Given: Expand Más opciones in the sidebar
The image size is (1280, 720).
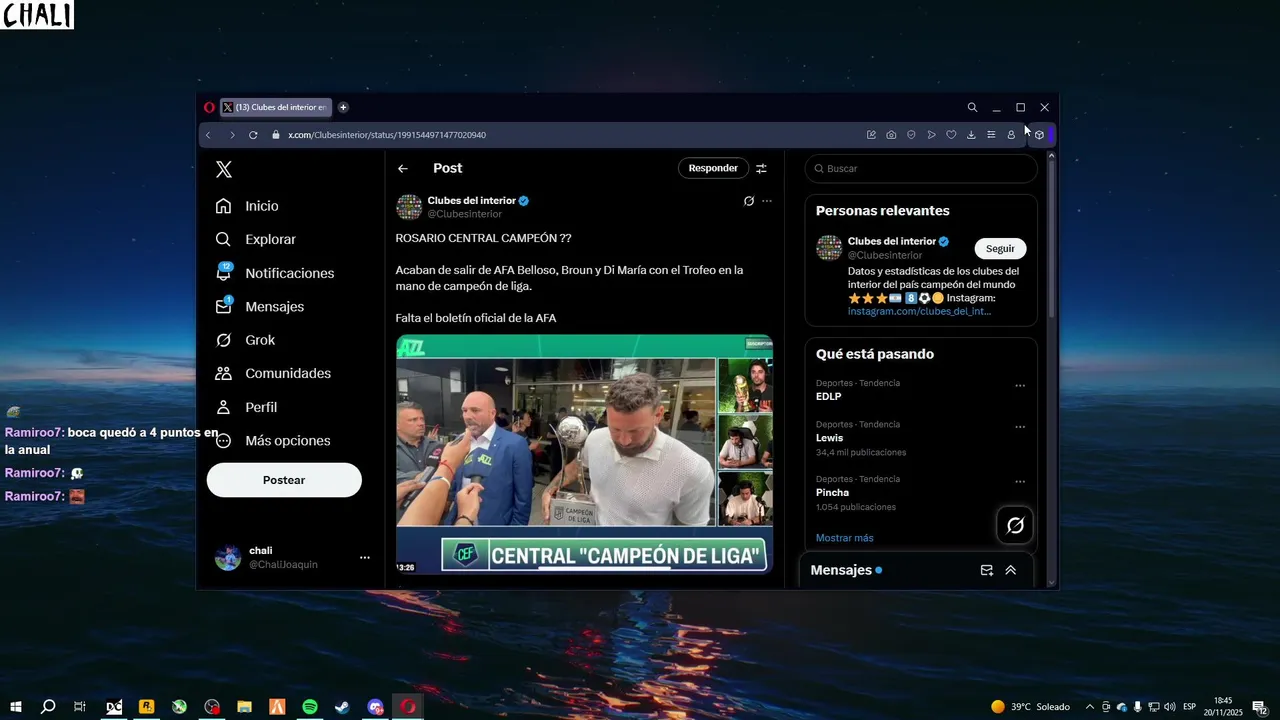Looking at the screenshot, I should point(272,441).
